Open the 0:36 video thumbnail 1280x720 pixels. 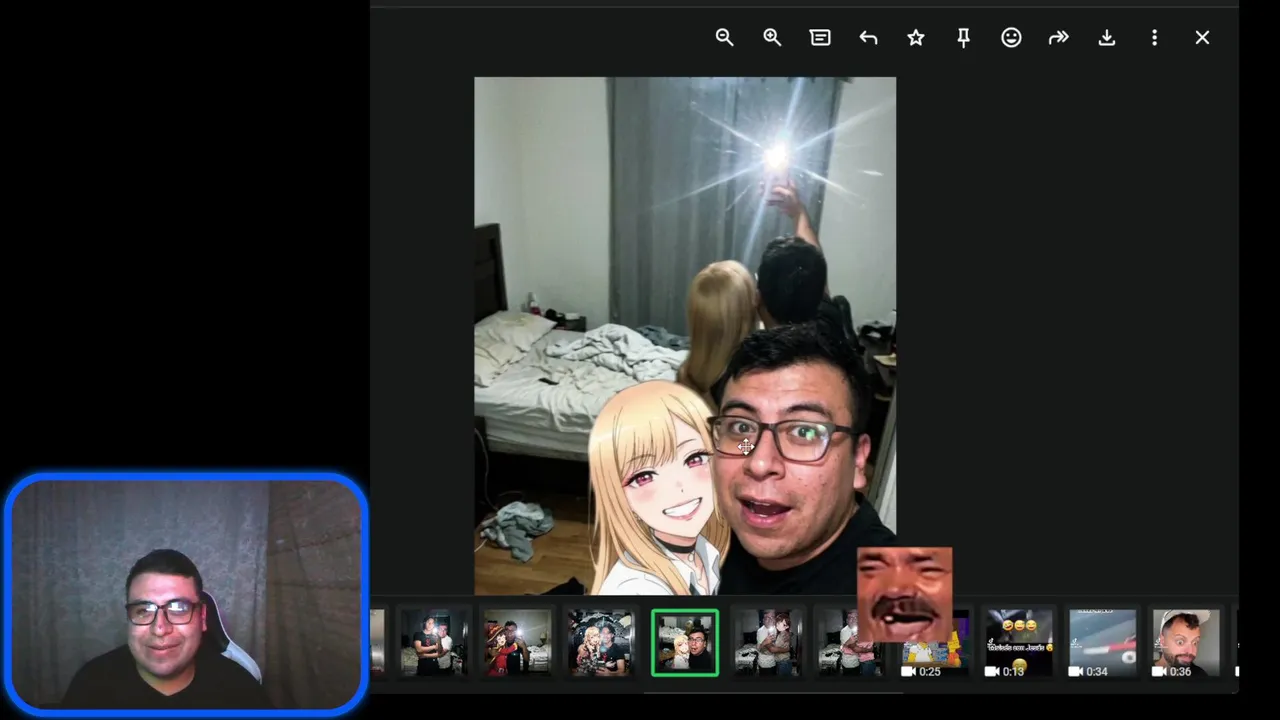[1186, 643]
